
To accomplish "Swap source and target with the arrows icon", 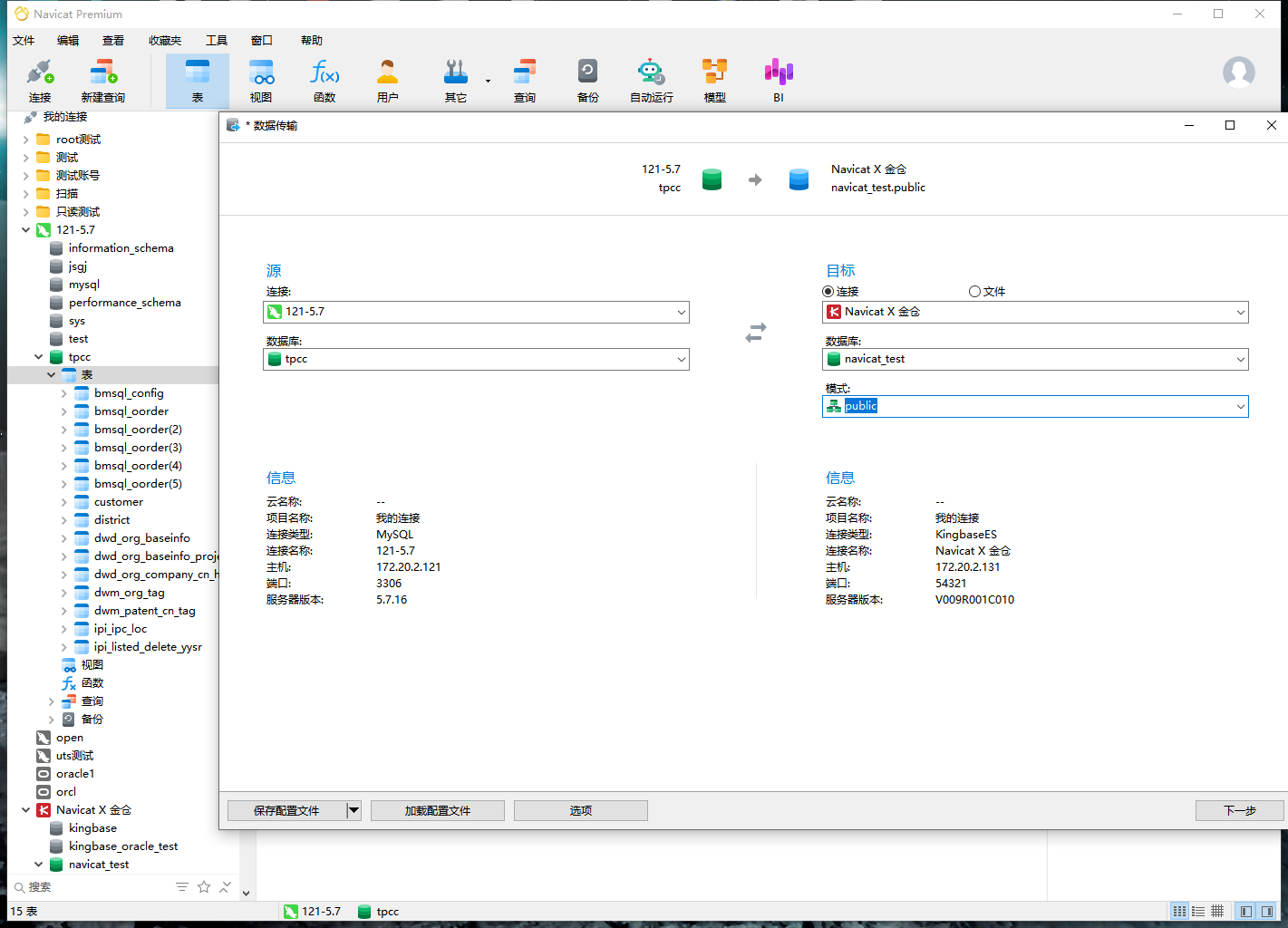I will [x=756, y=333].
